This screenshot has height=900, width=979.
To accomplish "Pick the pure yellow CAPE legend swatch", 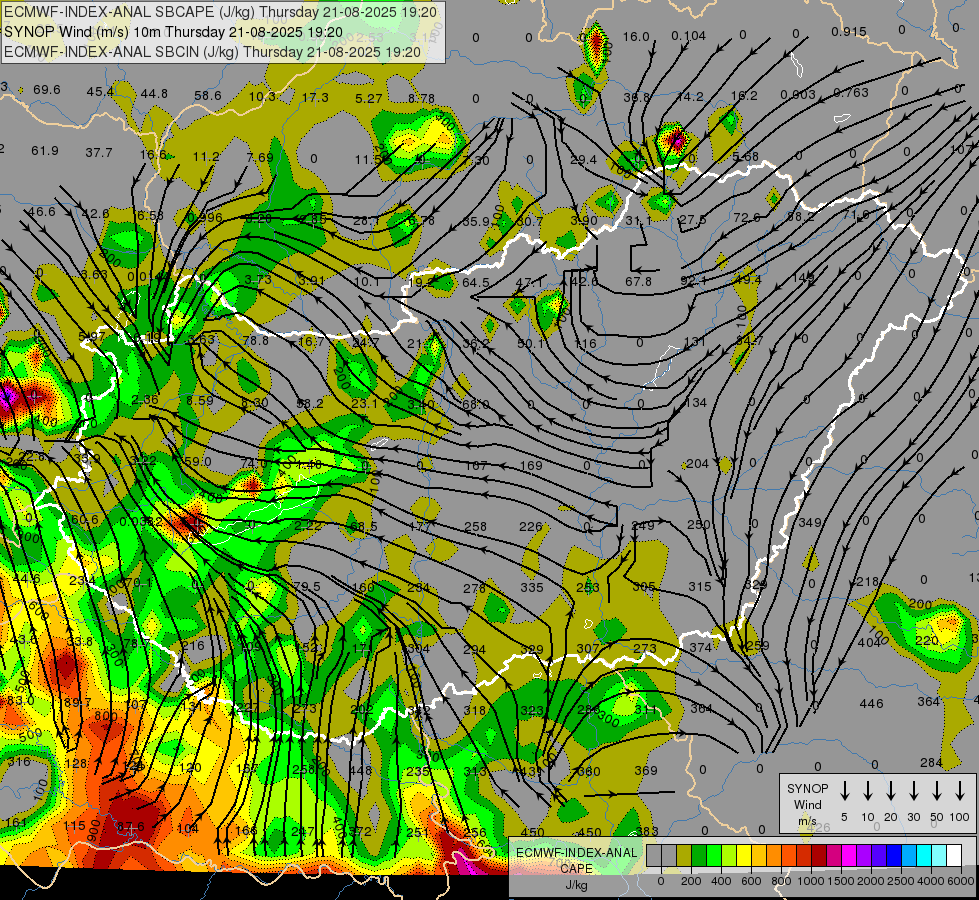I will tap(744, 856).
